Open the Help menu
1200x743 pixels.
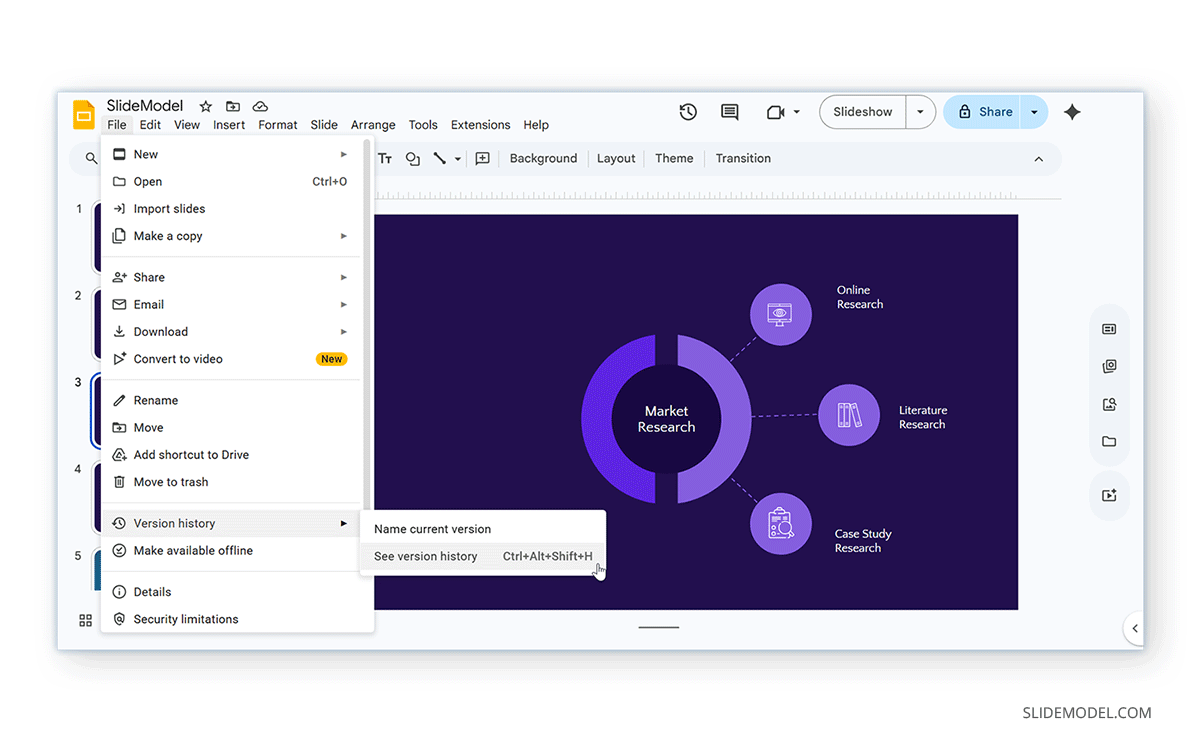point(536,125)
